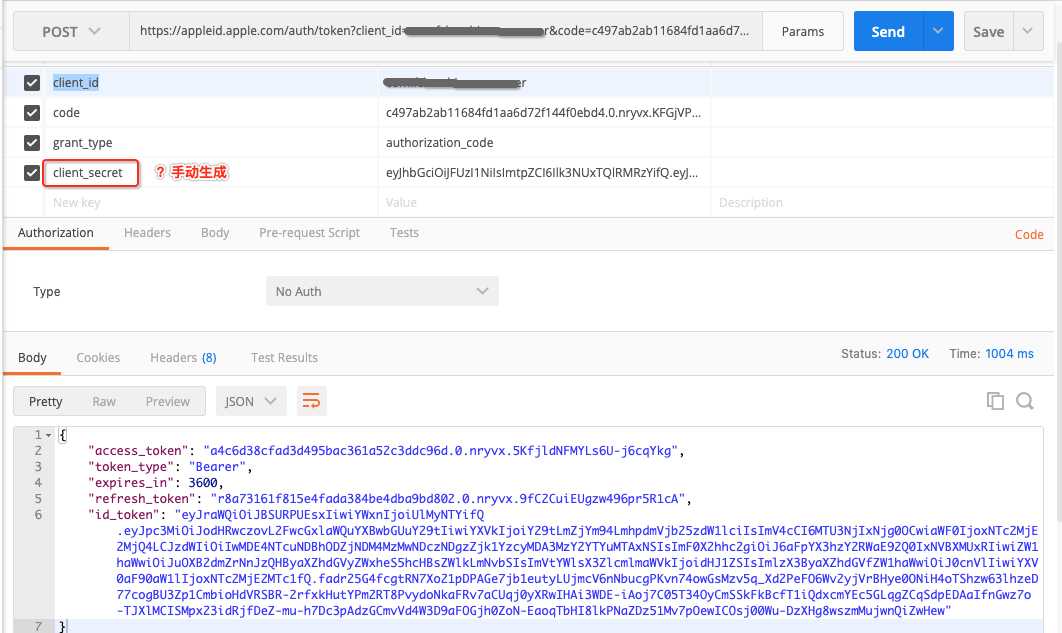The height and width of the screenshot is (633, 1062).
Task: Click the new parameter Description field
Action: coord(880,202)
